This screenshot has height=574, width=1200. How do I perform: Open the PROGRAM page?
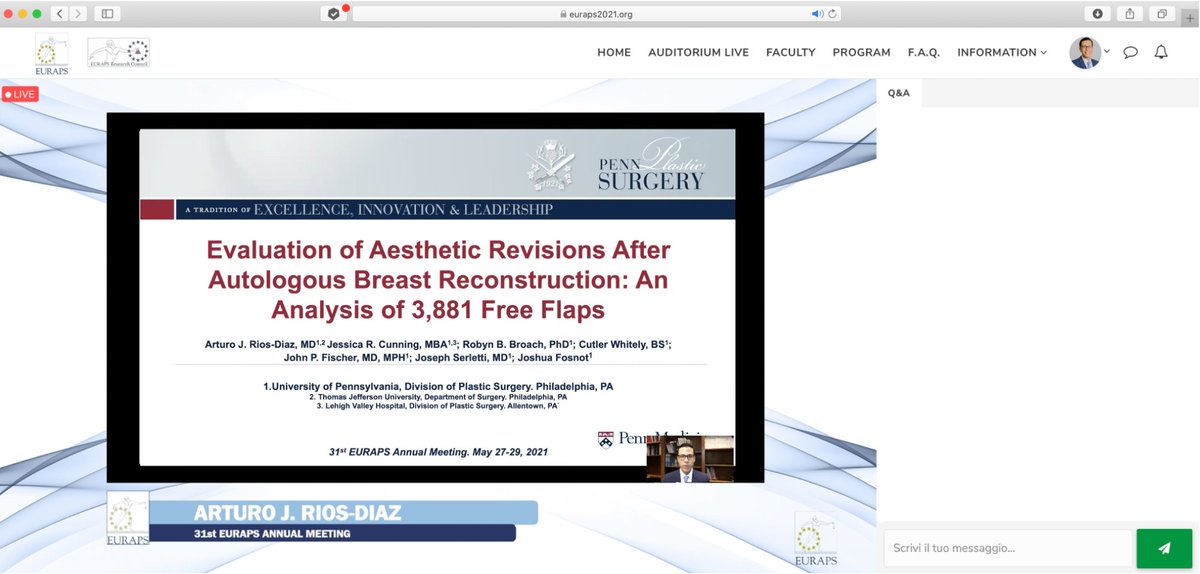(861, 53)
